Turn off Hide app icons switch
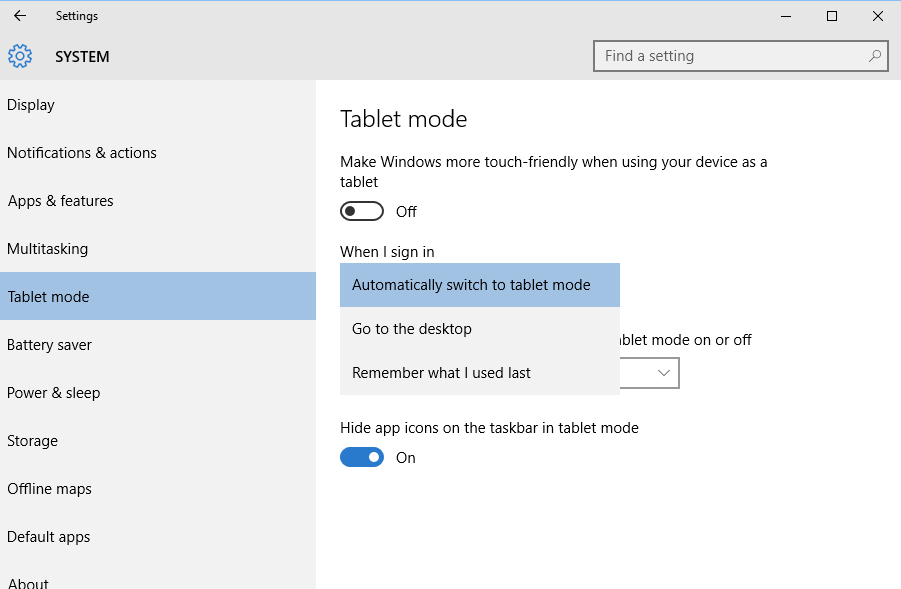This screenshot has width=901, height=589. coord(362,457)
